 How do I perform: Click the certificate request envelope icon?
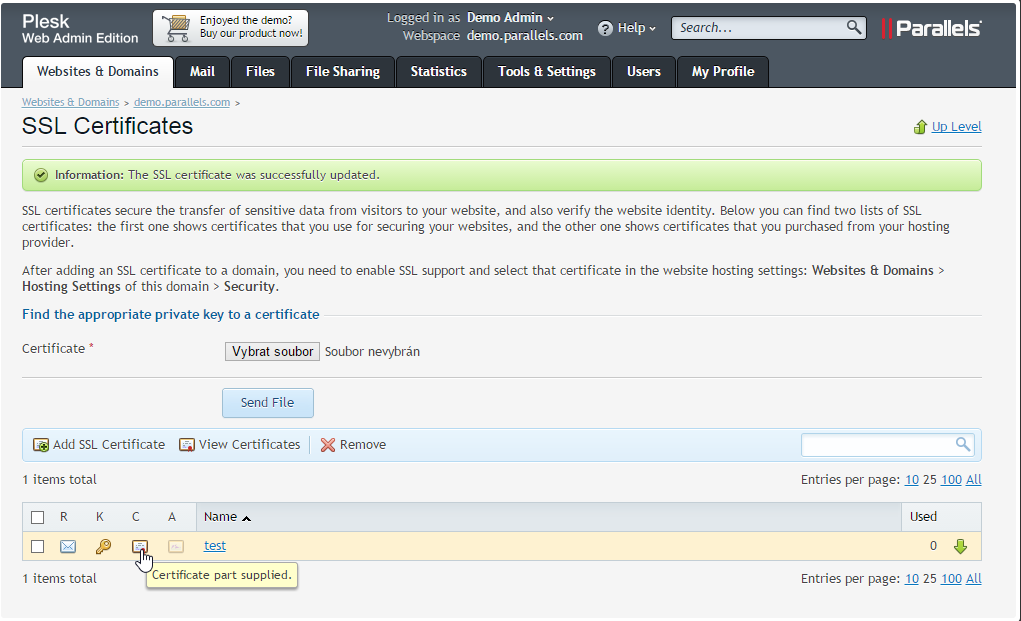click(x=68, y=546)
